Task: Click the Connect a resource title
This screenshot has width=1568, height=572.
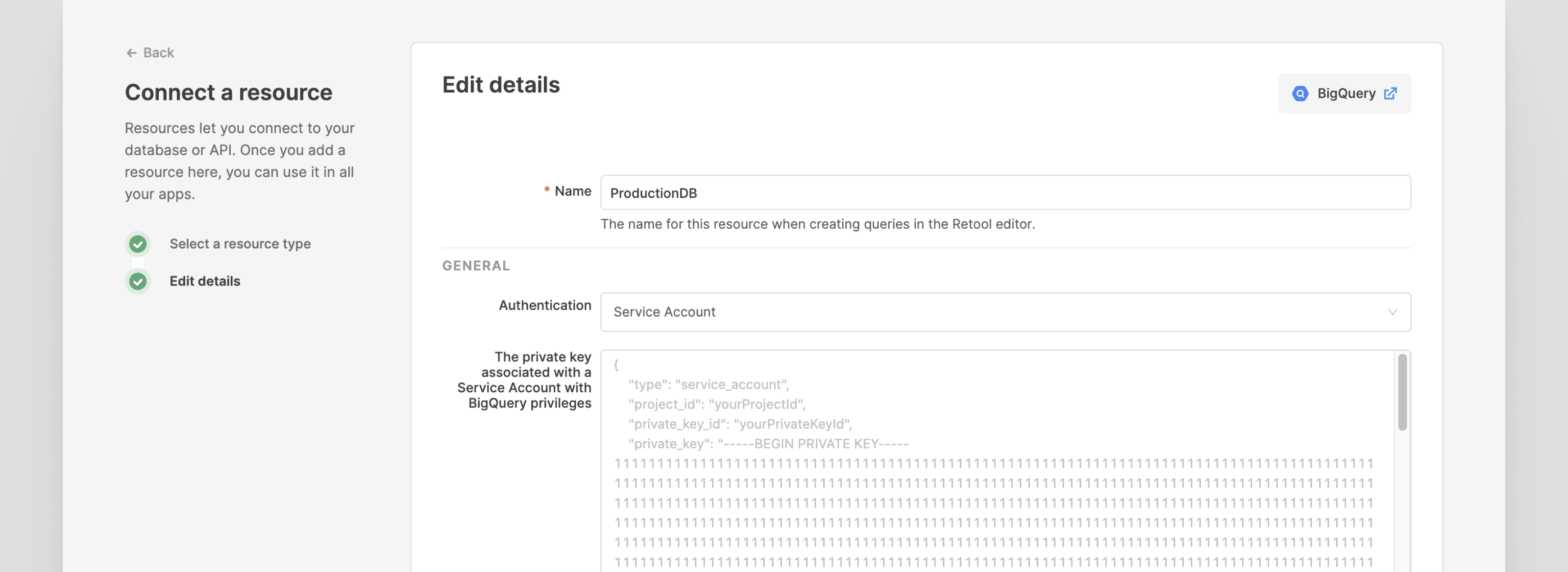Action: coord(228,93)
